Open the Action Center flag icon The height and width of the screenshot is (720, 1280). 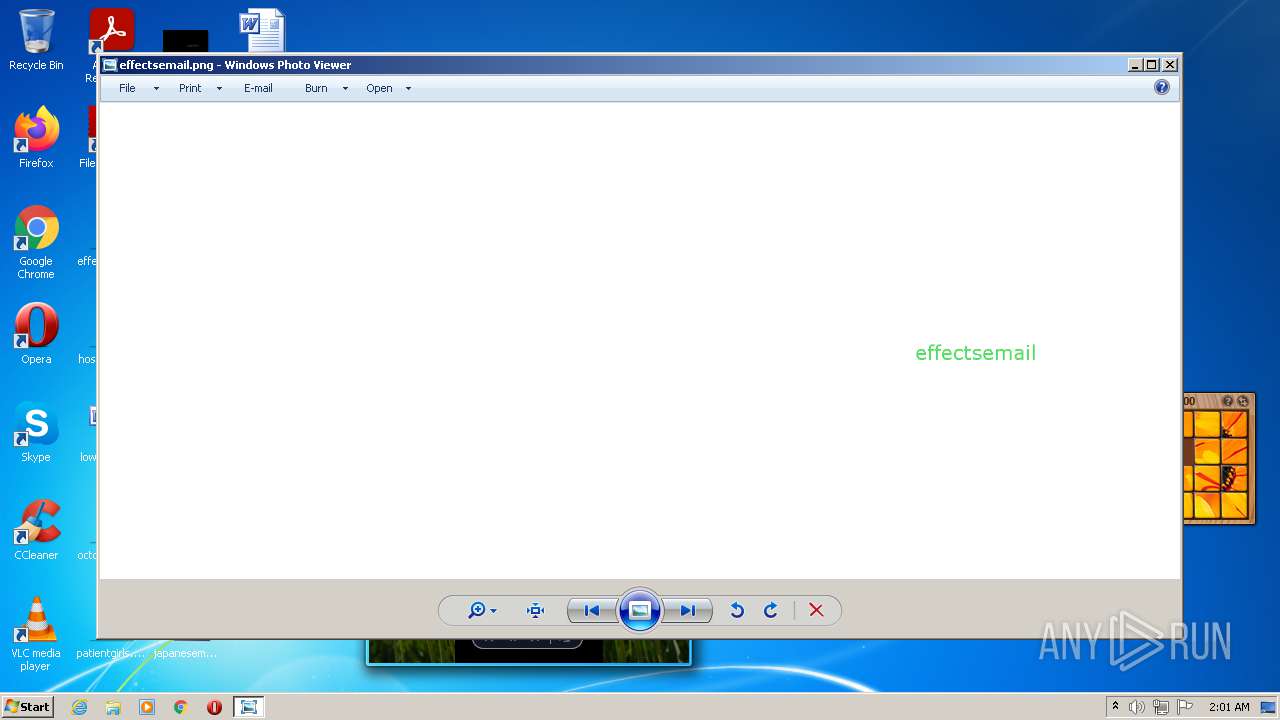(x=1184, y=707)
